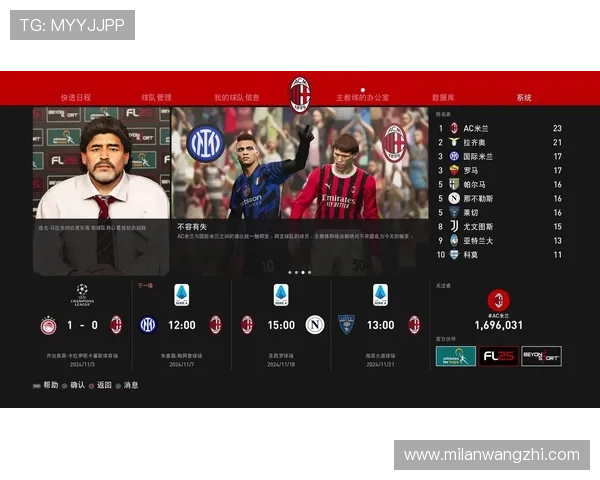The height and width of the screenshot is (480, 600).
Task: Click the Champions League logo above the 1 - 0 match
Action: click(82, 295)
